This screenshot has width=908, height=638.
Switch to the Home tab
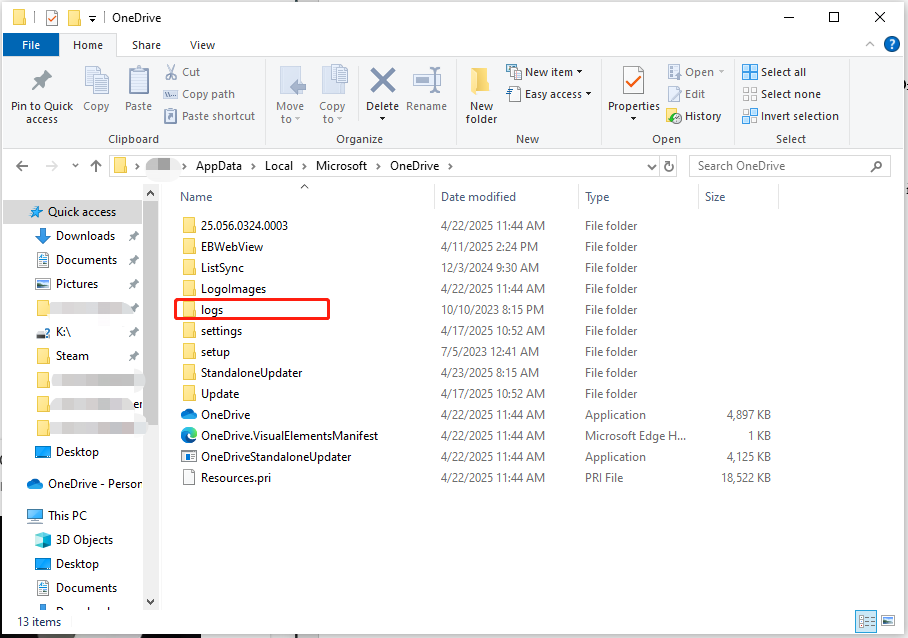(88, 45)
